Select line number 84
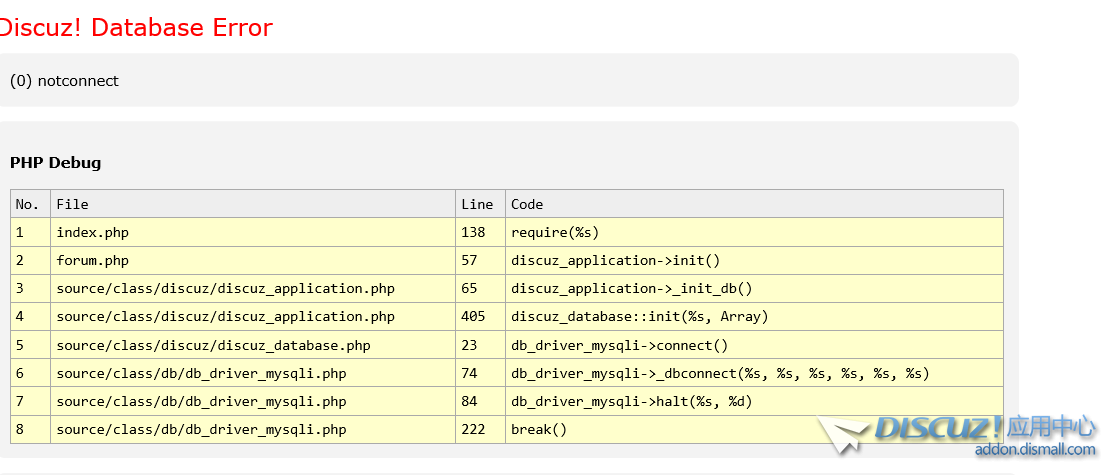 tap(480, 401)
